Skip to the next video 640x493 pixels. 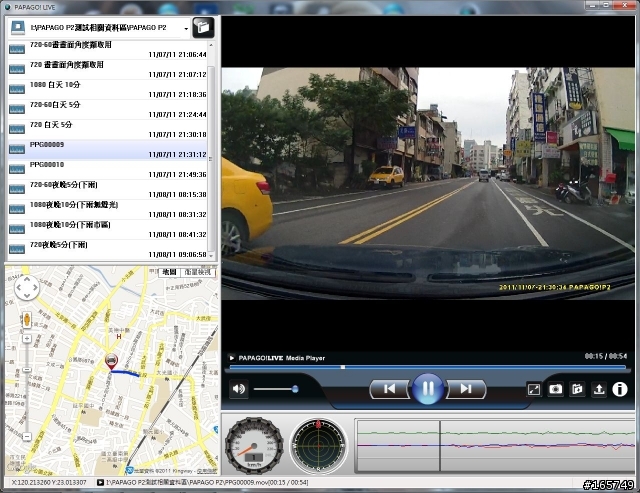(466, 389)
